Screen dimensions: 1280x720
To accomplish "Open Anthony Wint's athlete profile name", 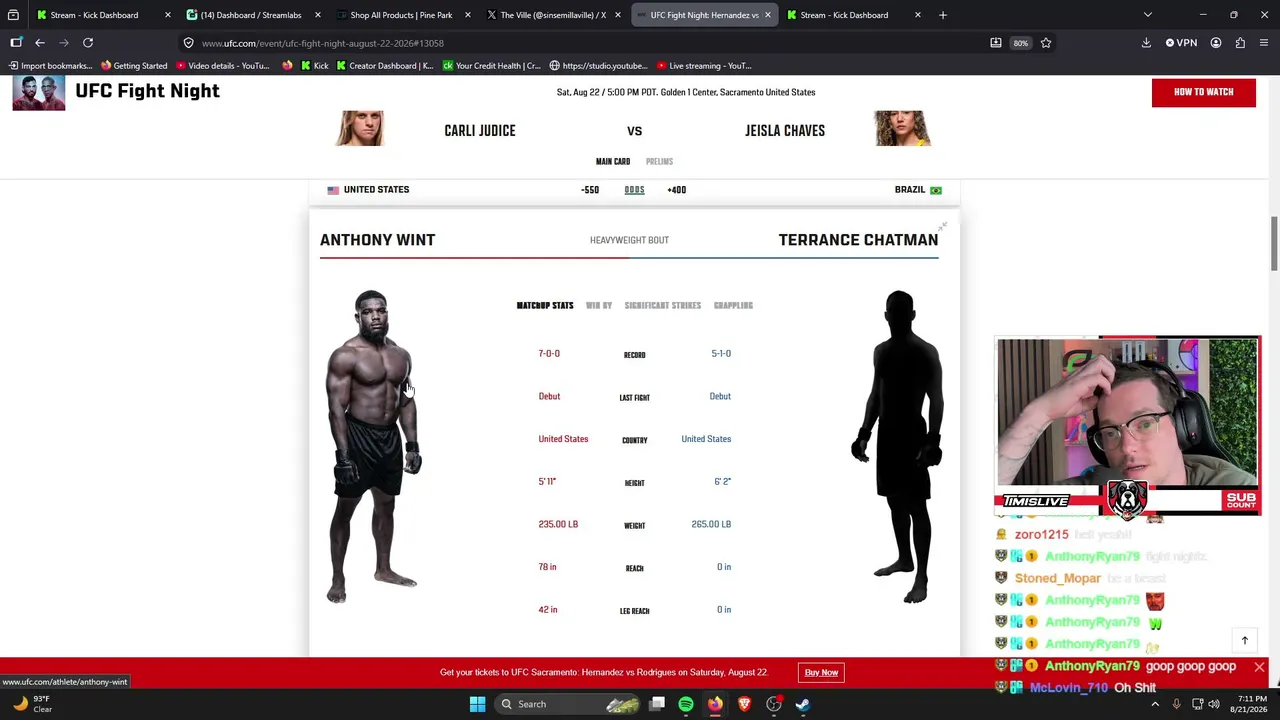I will 377,240.
